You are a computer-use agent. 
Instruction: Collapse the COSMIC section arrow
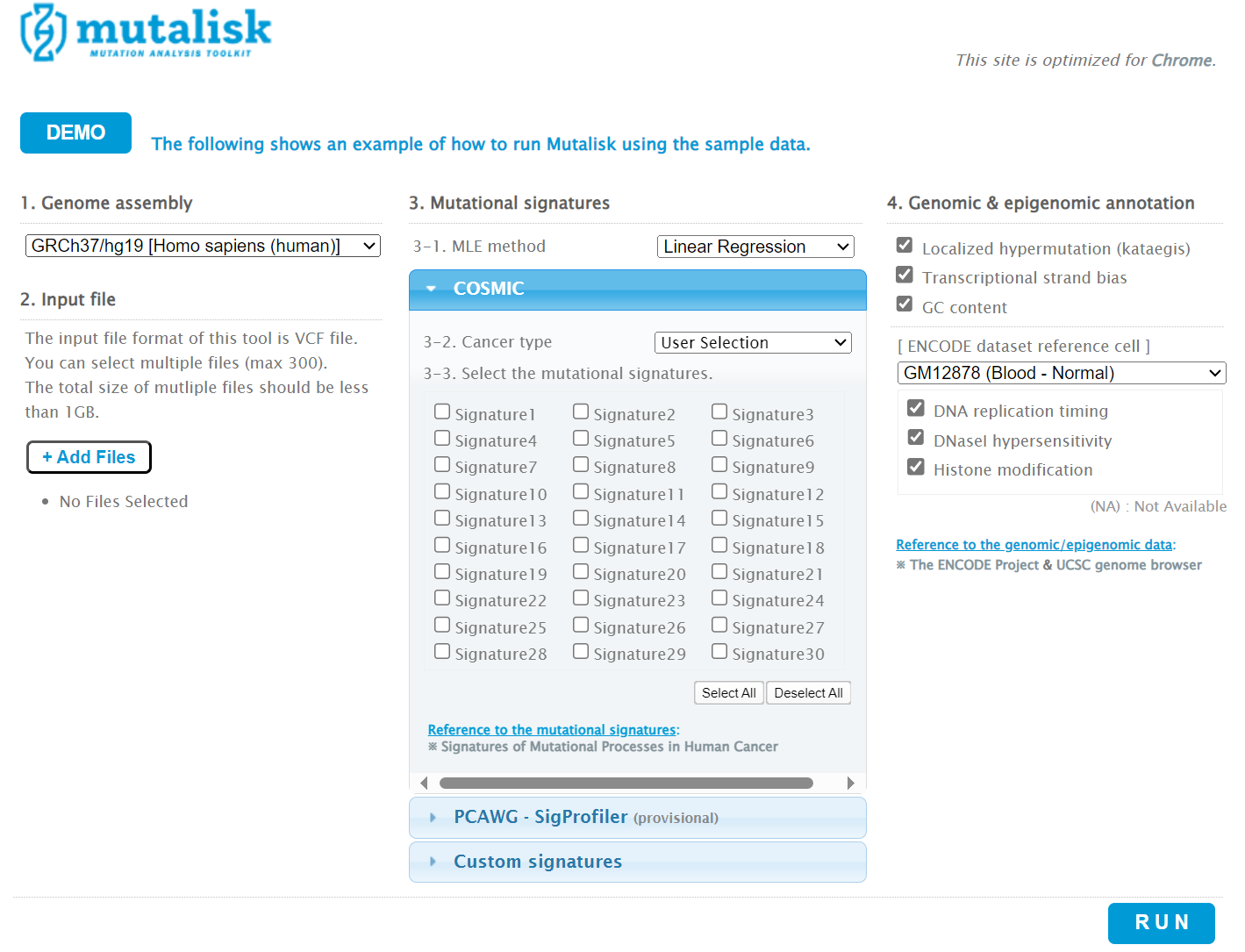point(431,289)
